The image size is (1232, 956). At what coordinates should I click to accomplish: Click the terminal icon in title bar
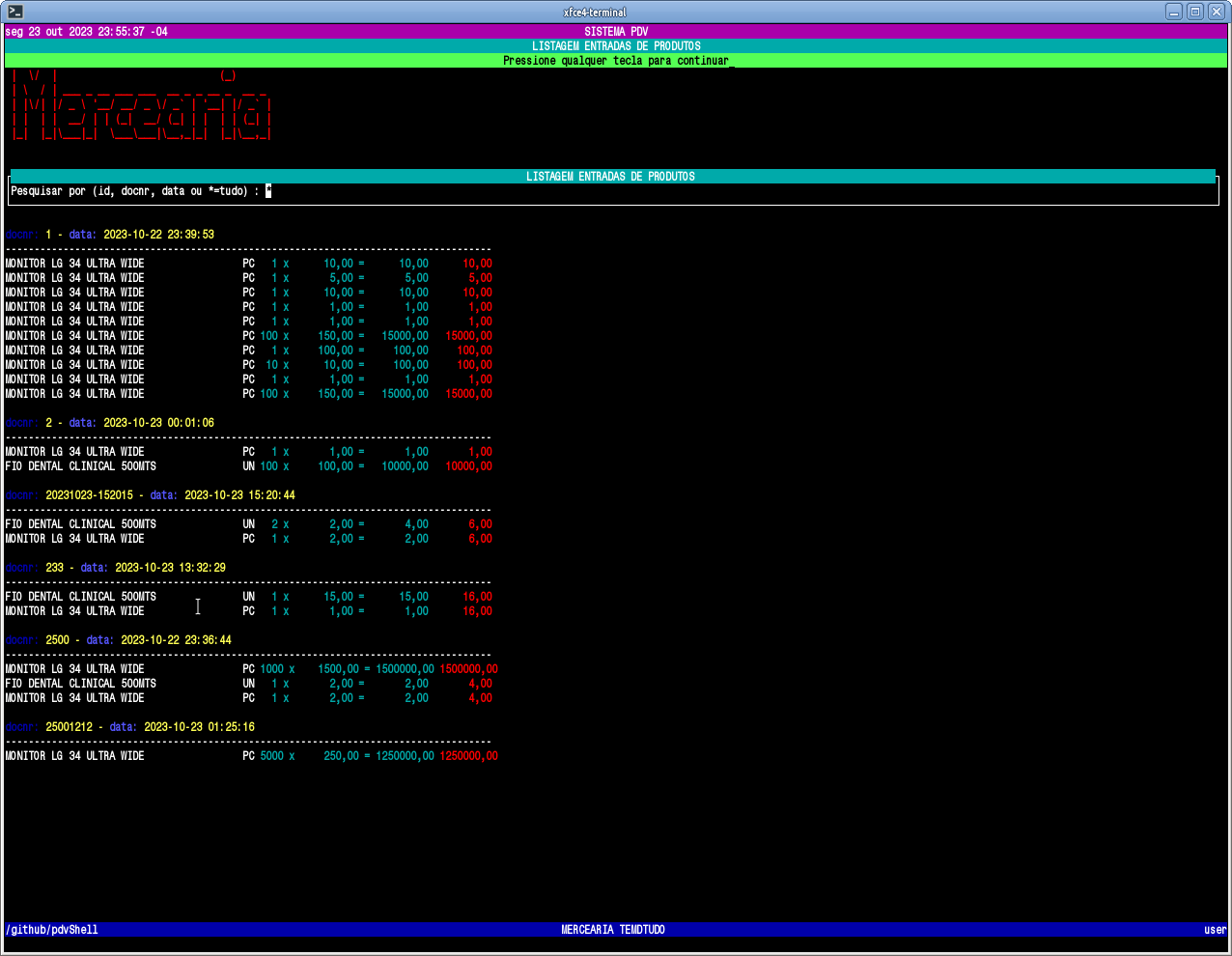14,12
